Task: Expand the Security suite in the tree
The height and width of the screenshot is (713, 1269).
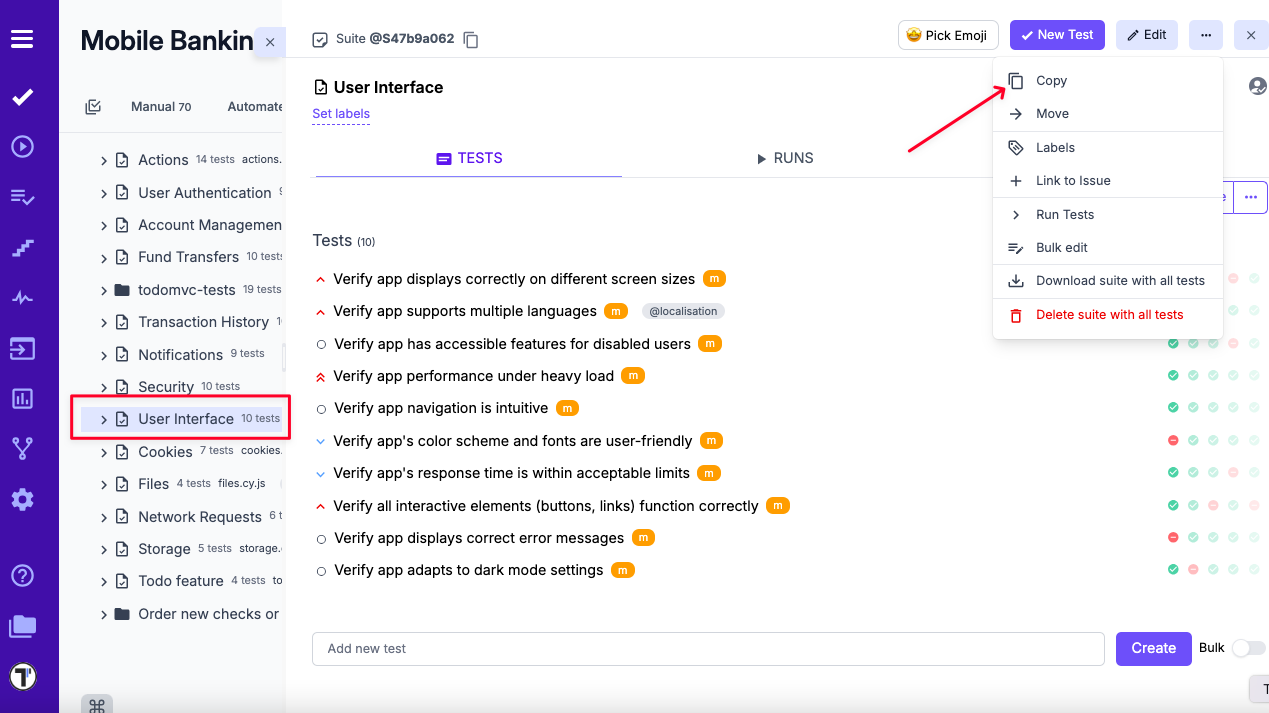Action: pyautogui.click(x=103, y=386)
